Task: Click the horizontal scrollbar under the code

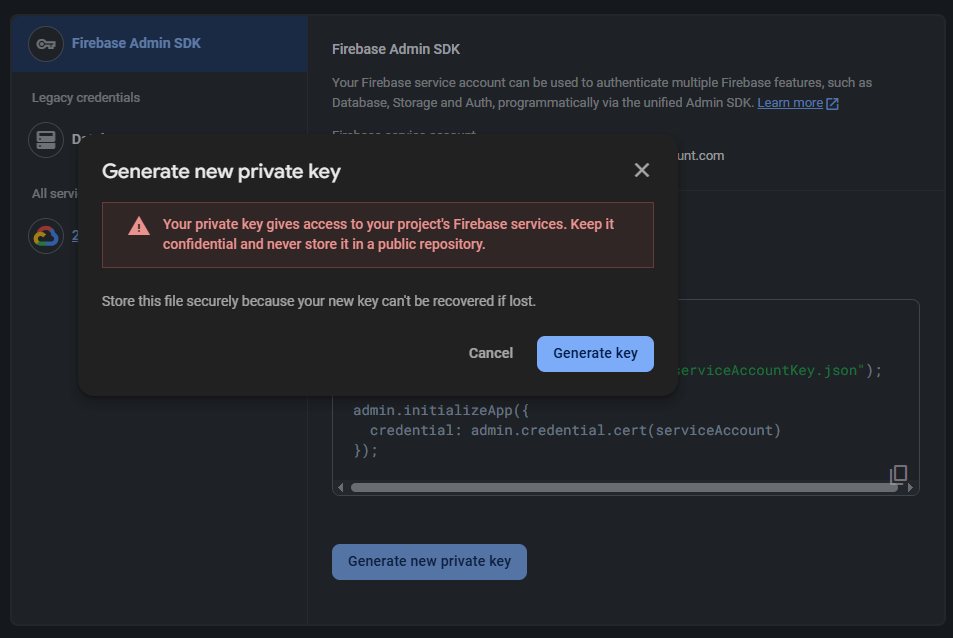Action: (624, 487)
